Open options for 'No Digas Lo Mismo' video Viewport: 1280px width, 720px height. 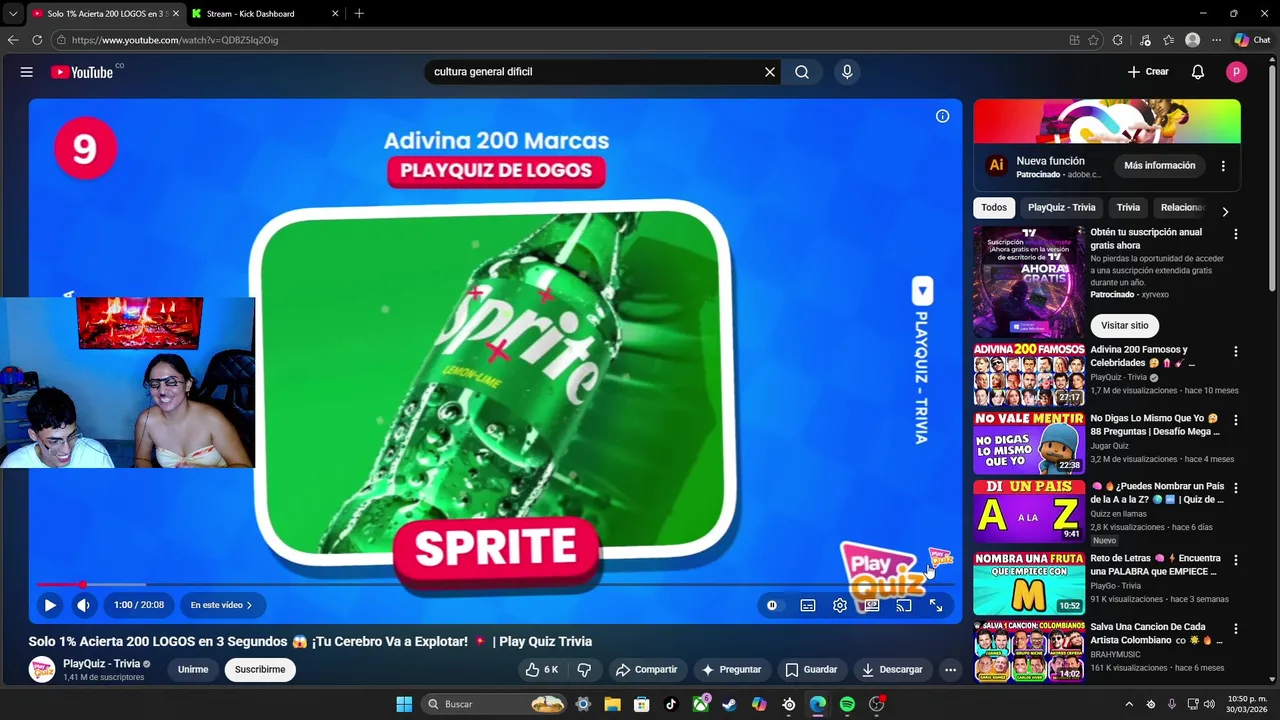1236,420
